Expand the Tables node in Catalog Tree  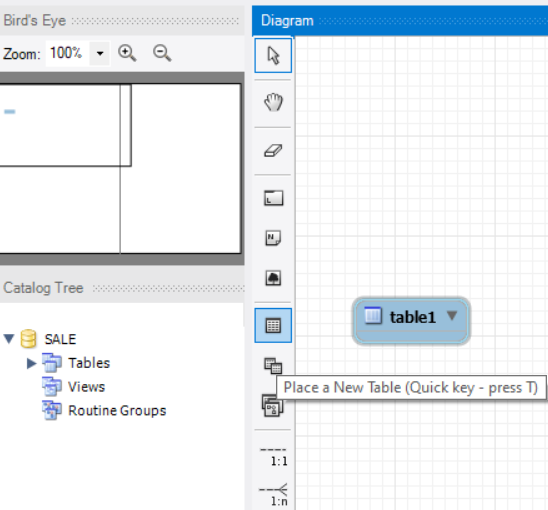(x=31, y=363)
